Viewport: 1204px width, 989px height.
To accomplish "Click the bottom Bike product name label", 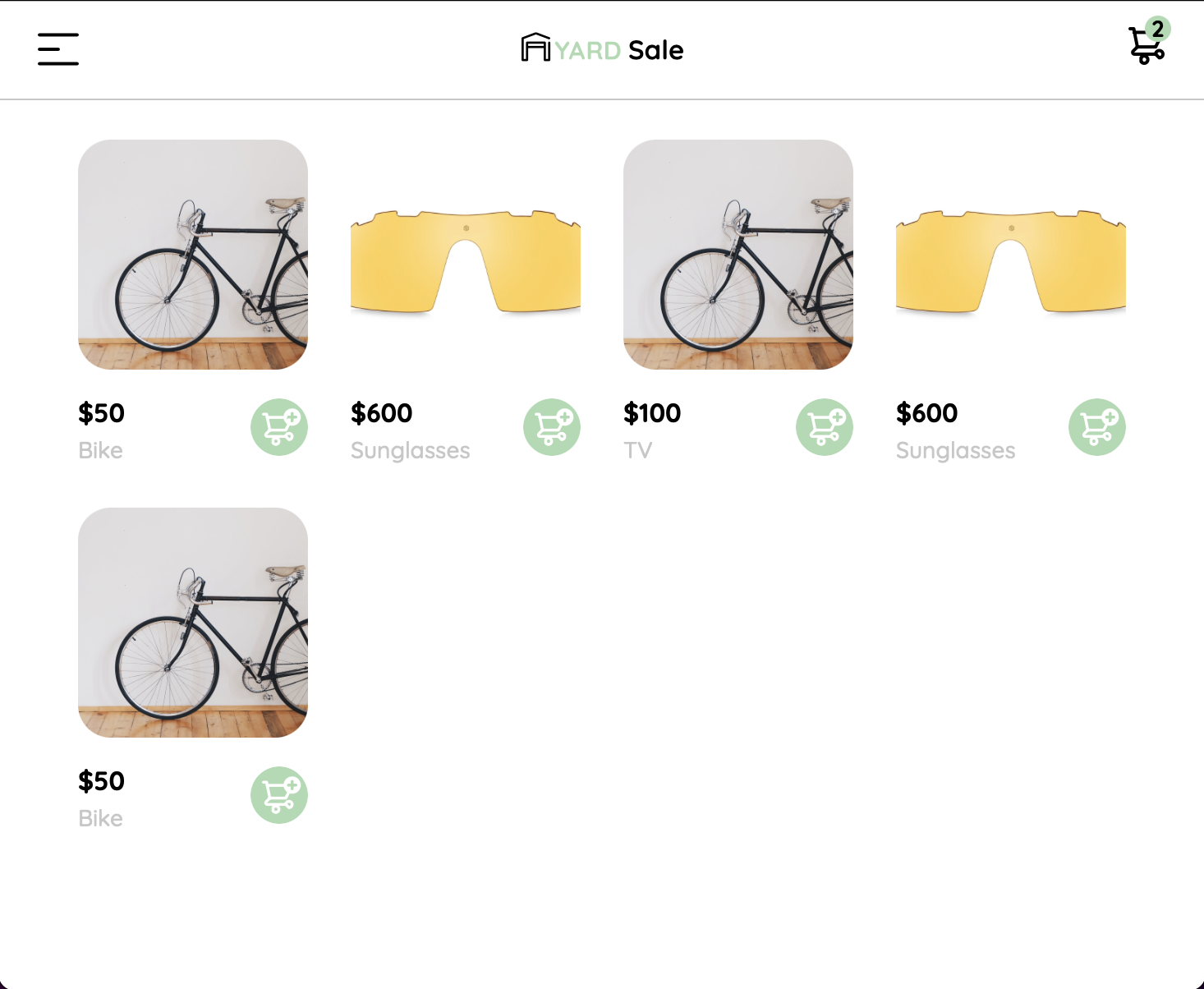I will (100, 818).
